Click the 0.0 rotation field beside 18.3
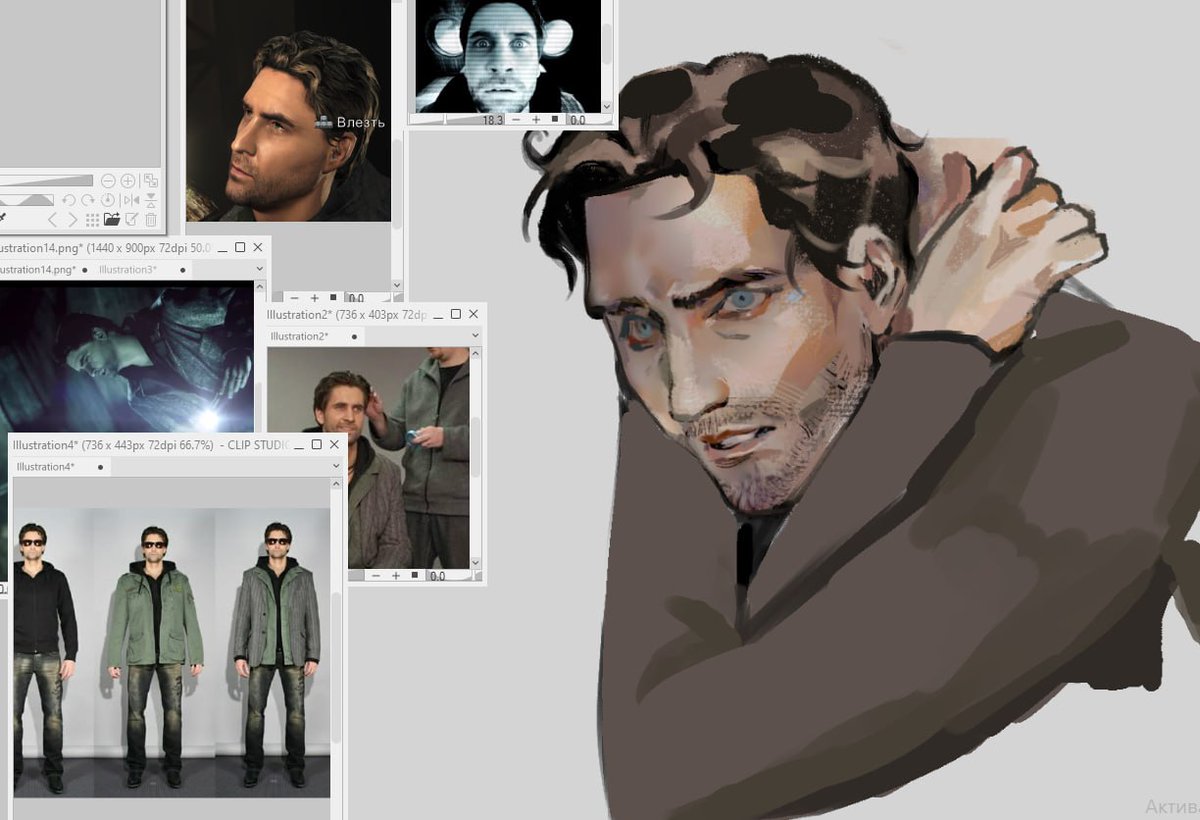The height and width of the screenshot is (820, 1200). click(x=590, y=120)
